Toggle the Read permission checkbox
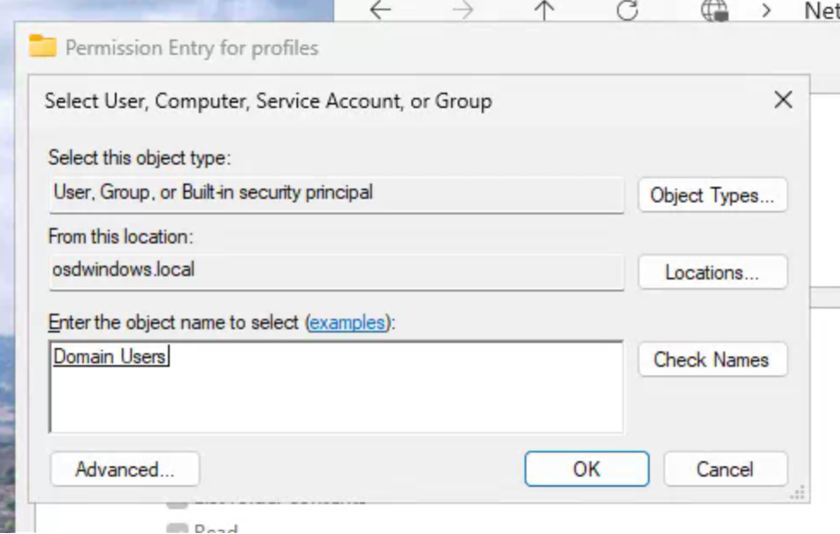 click(177, 529)
